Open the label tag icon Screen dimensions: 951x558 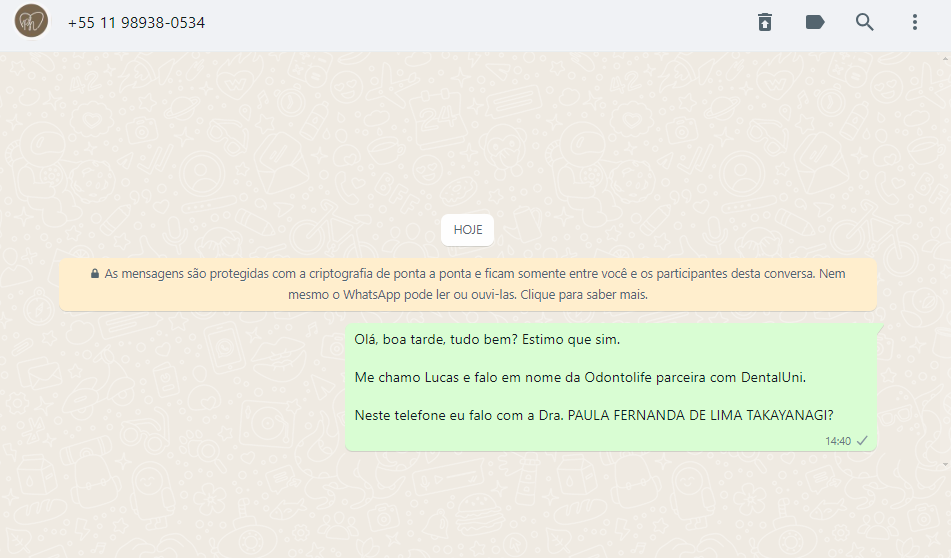tap(815, 22)
